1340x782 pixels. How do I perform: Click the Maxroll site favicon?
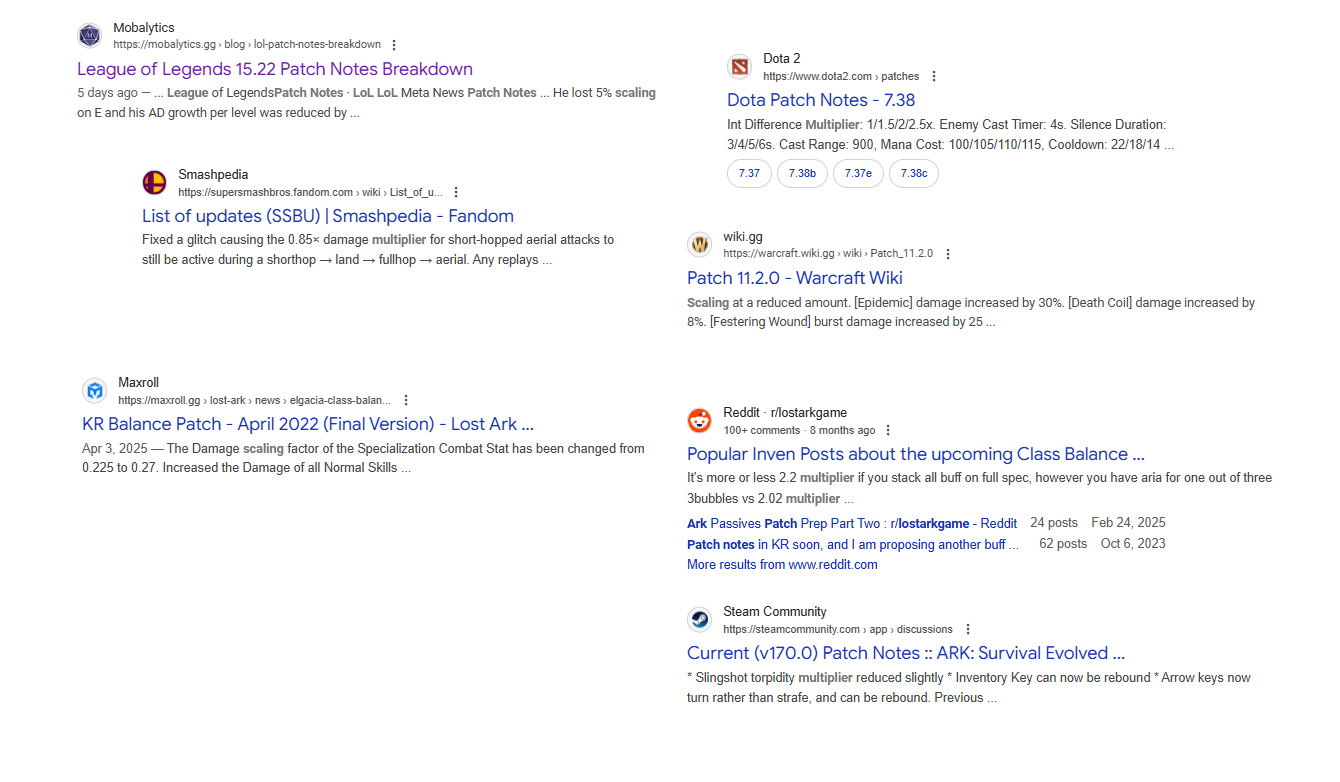[x=95, y=391]
